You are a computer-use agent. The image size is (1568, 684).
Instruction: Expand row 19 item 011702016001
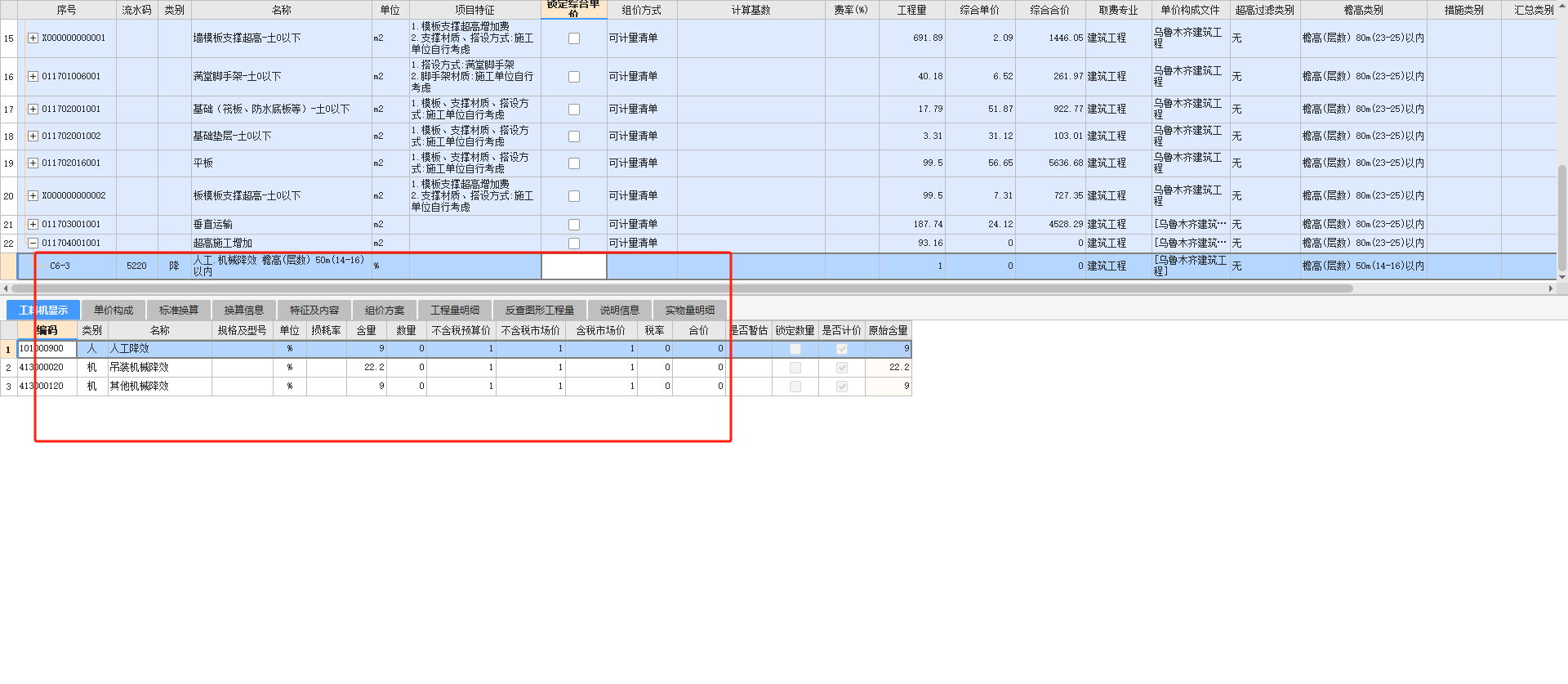pyautogui.click(x=33, y=163)
